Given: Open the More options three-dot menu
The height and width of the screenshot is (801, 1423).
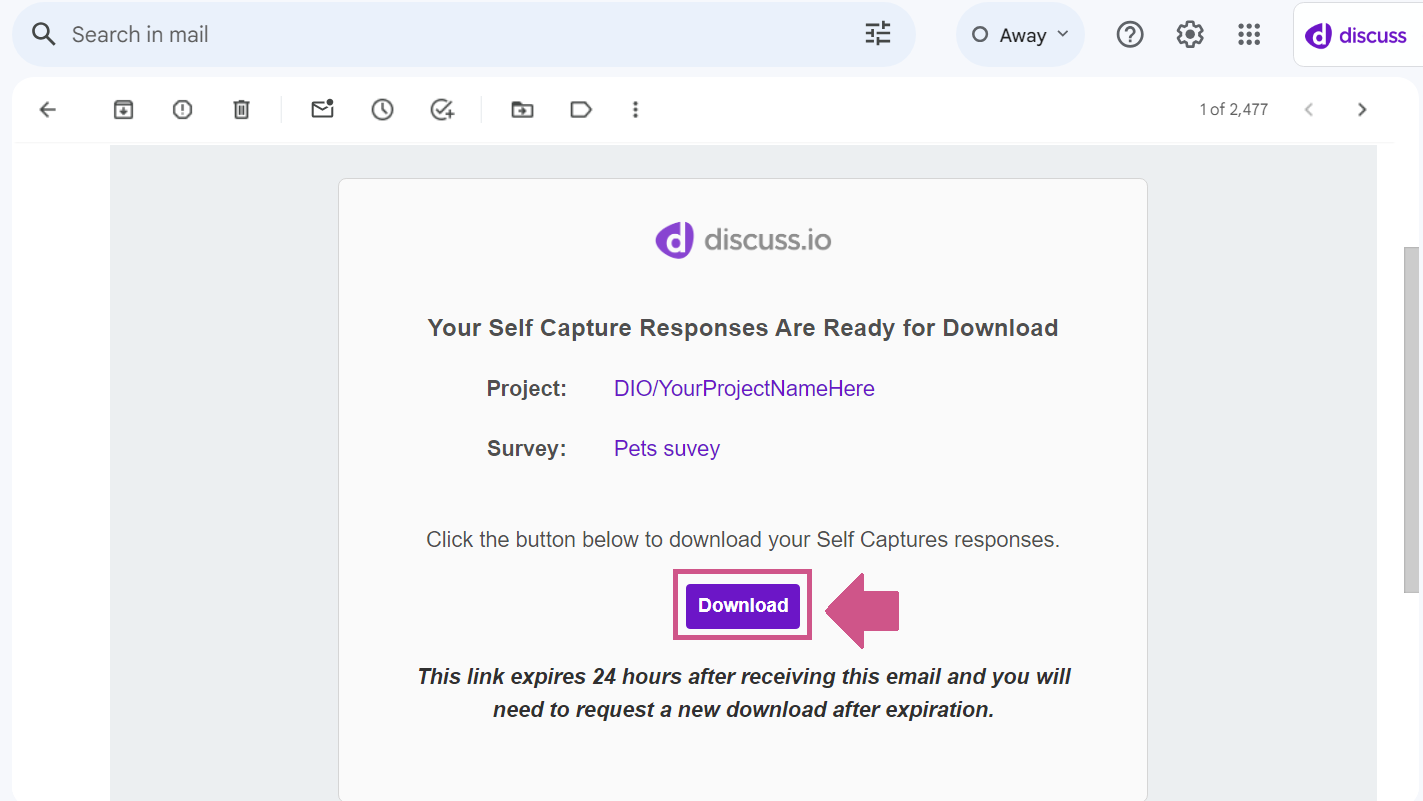Looking at the screenshot, I should [635, 110].
